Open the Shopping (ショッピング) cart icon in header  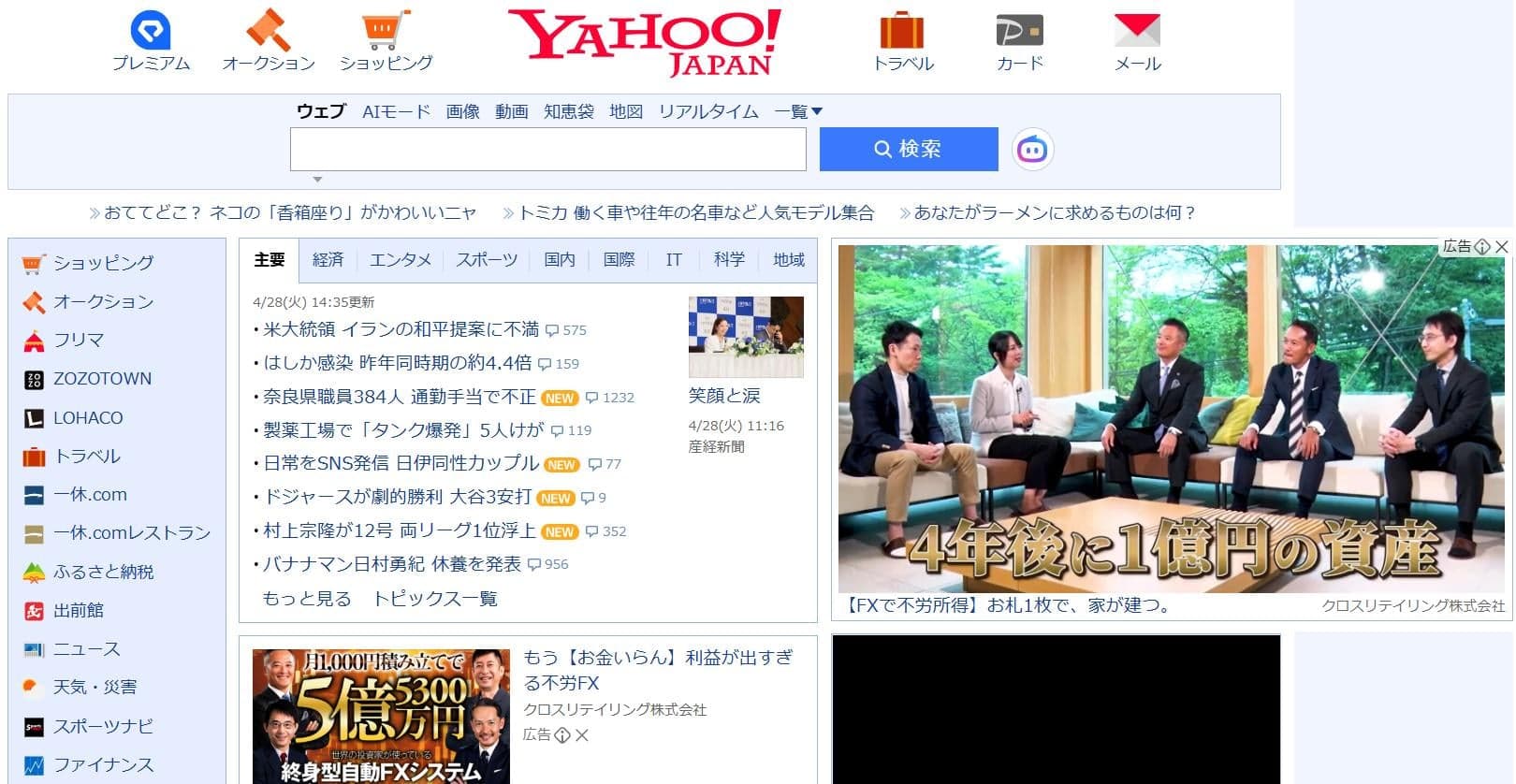[x=386, y=31]
